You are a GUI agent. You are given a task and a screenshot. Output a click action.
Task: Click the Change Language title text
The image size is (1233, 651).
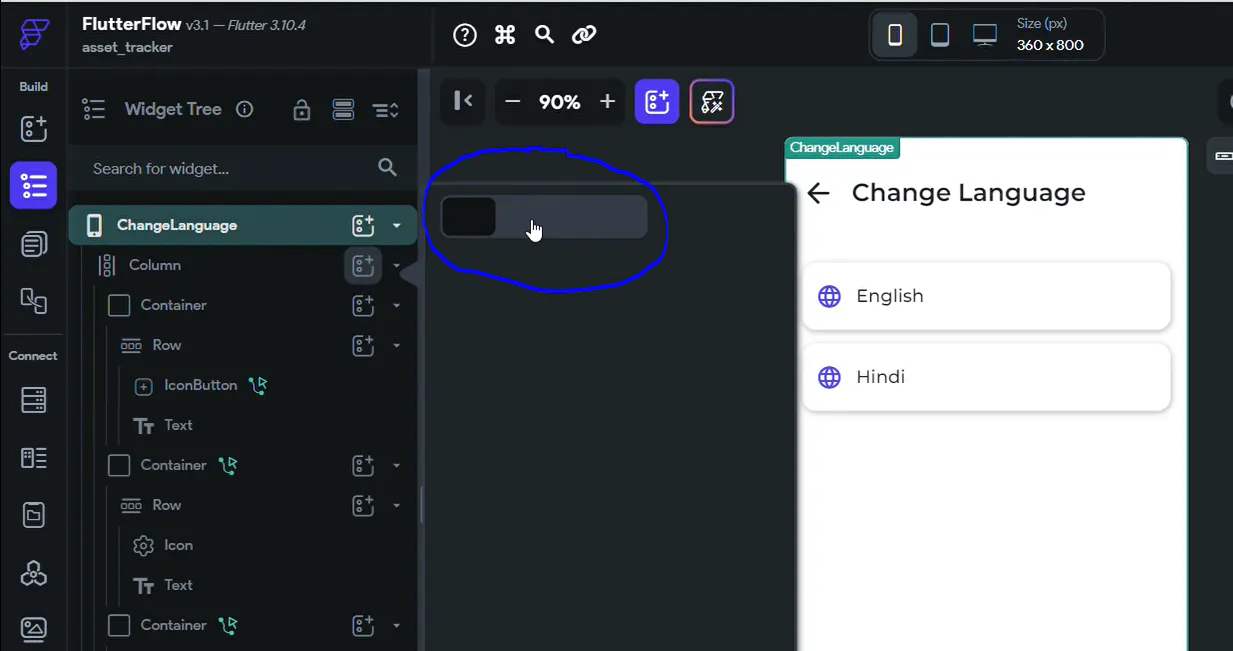pos(968,192)
